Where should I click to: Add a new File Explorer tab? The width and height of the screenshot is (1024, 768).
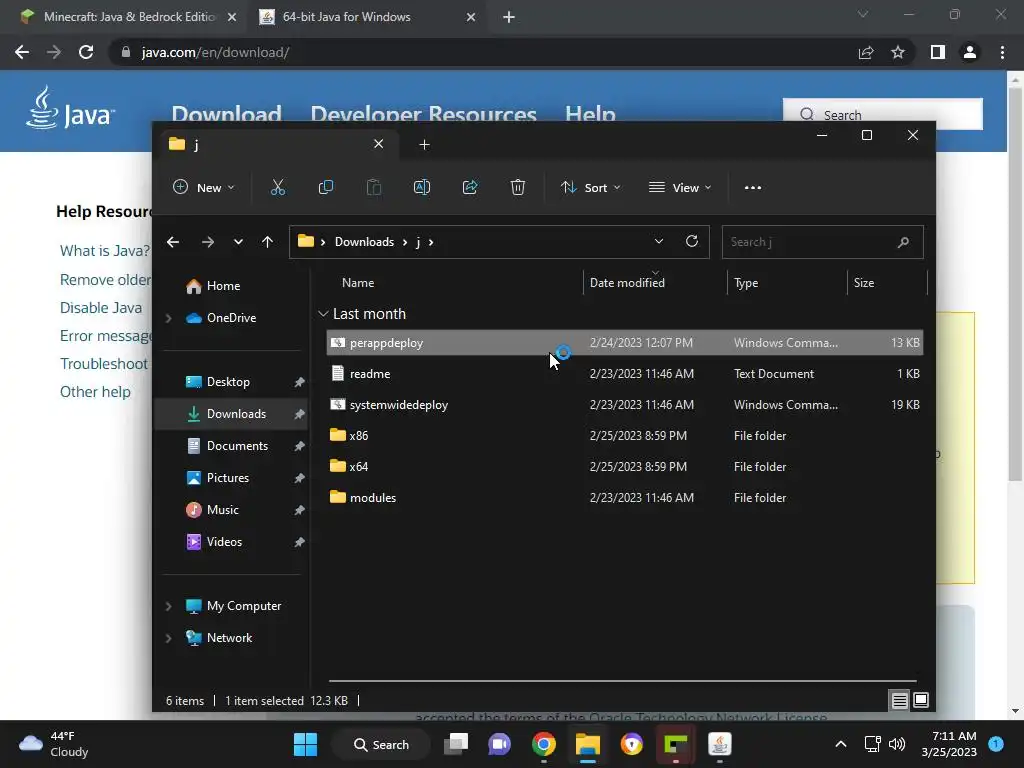pyautogui.click(x=424, y=144)
